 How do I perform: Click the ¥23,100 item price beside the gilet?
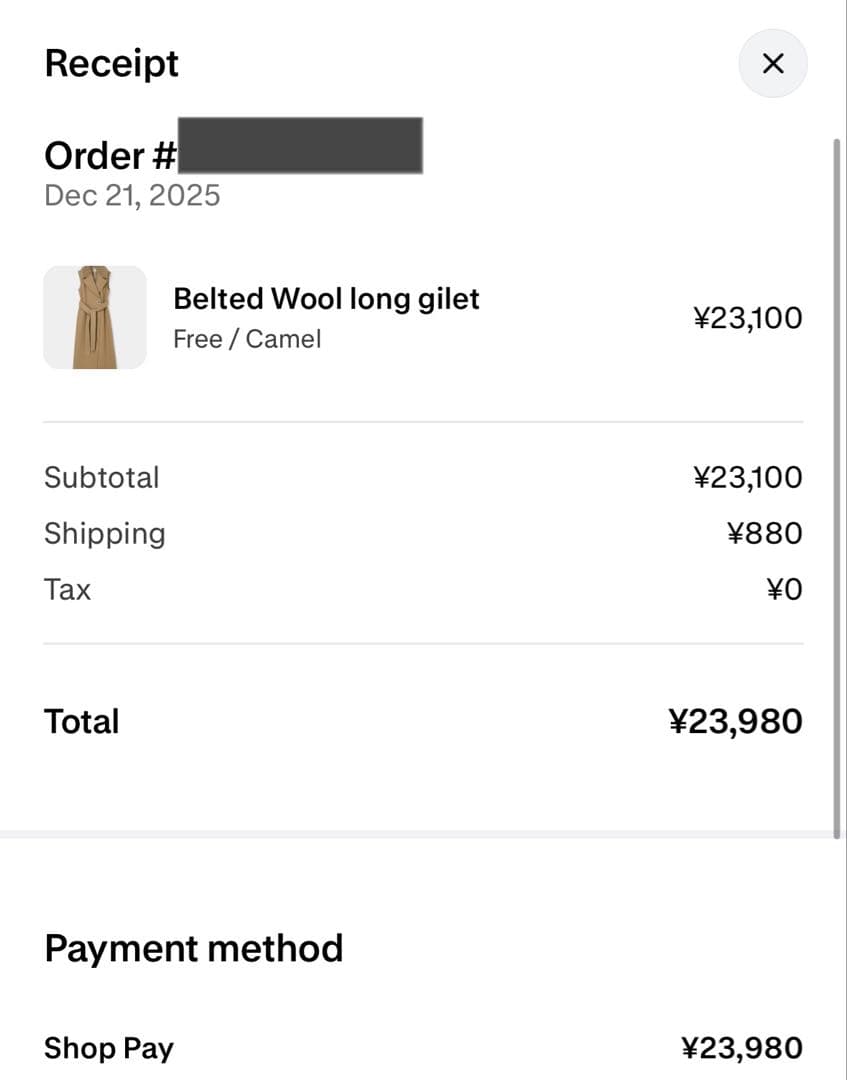pyautogui.click(x=747, y=318)
